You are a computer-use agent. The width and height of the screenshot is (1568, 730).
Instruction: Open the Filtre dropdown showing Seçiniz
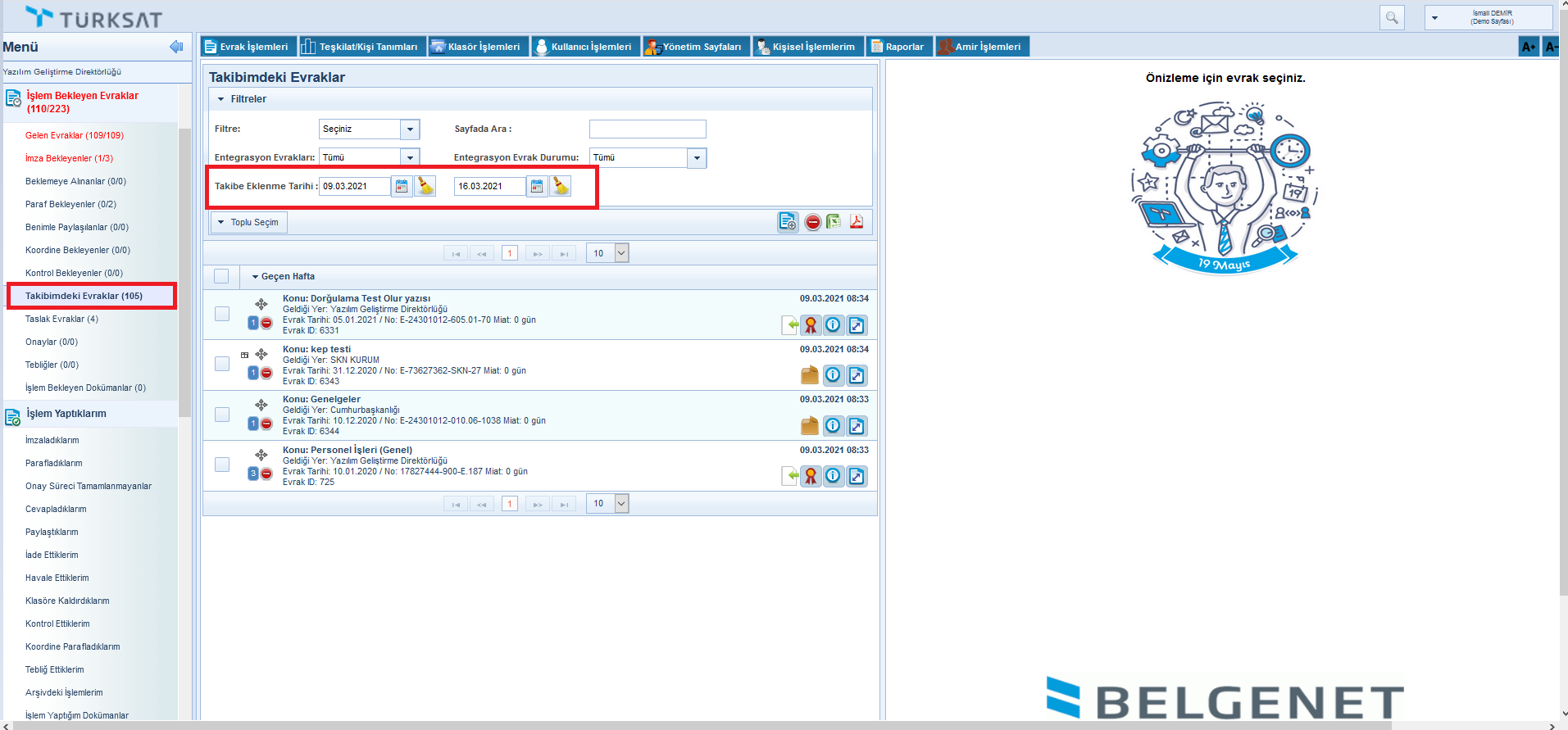411,129
